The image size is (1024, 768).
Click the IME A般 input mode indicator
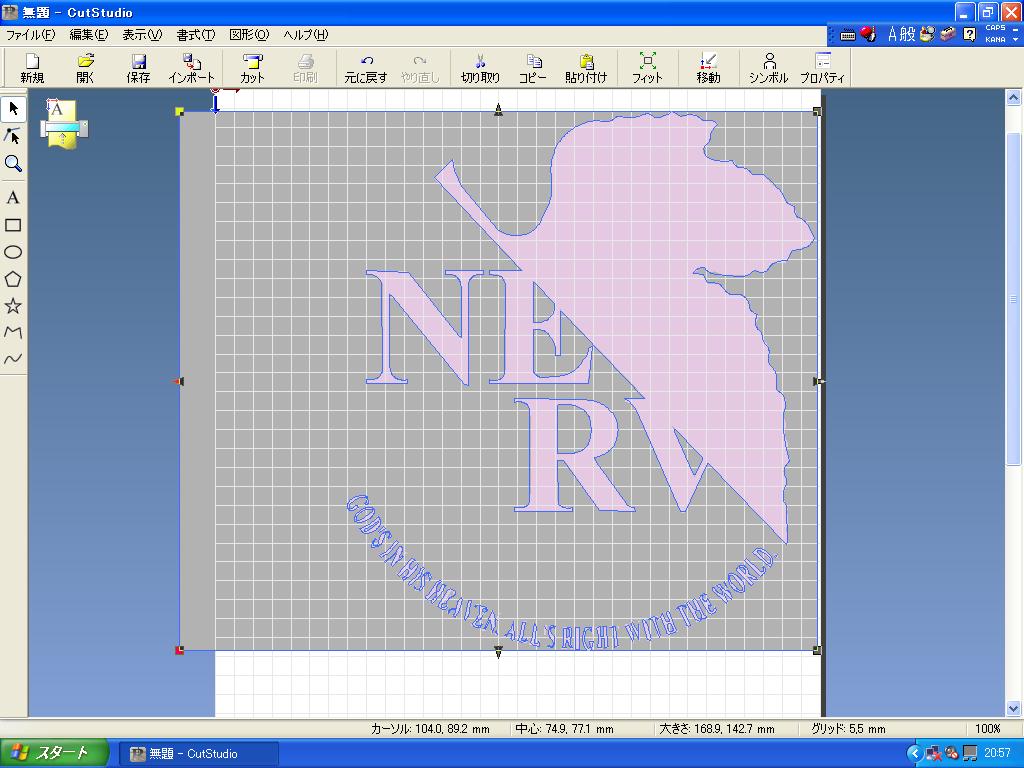point(901,34)
